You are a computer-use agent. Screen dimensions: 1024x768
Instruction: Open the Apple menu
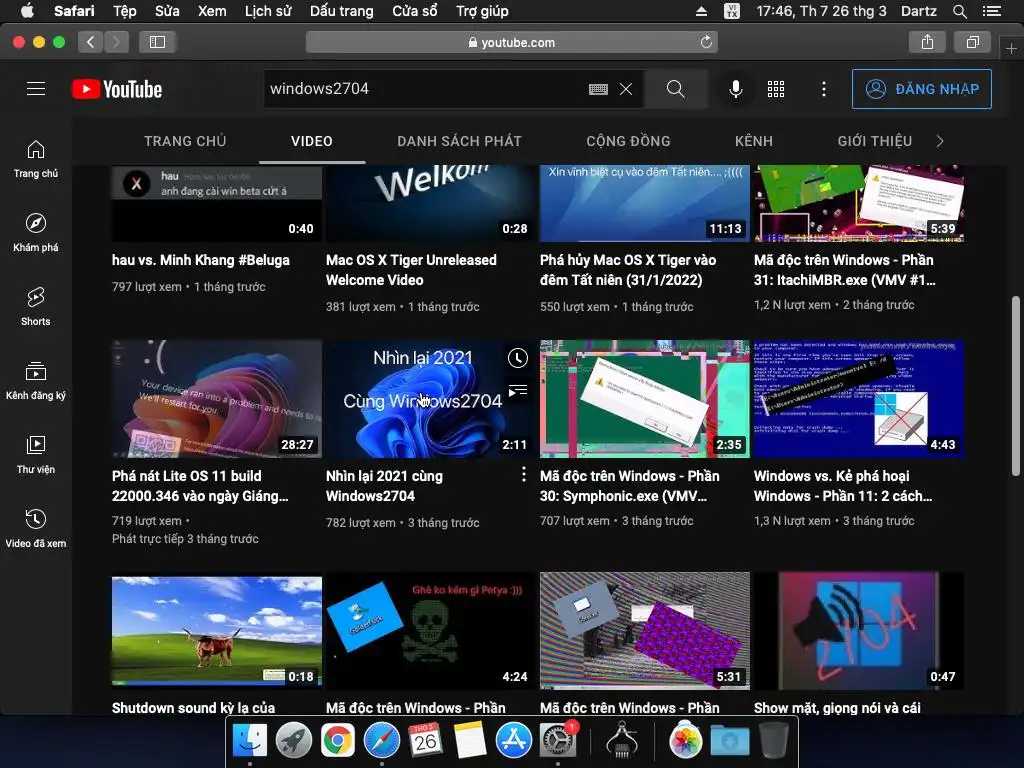[27, 11]
